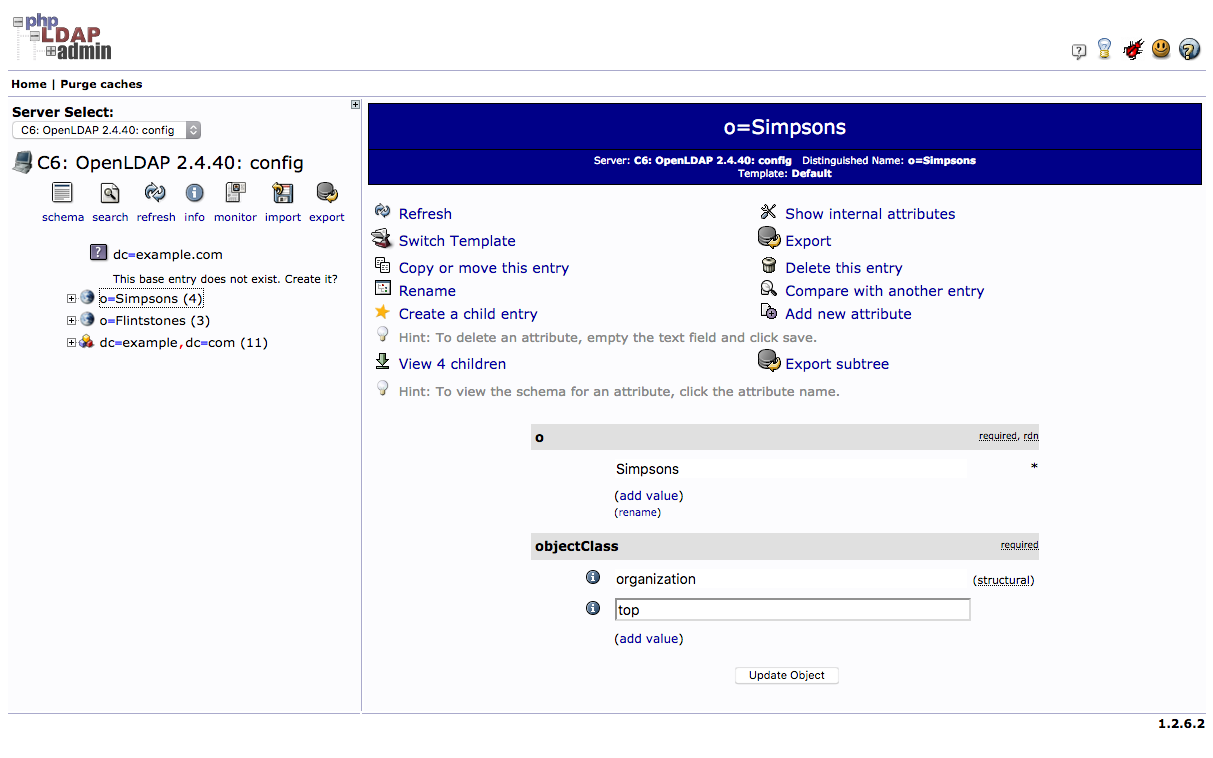Click the objectClass 'top' text field
1213x758 pixels.
(792, 610)
